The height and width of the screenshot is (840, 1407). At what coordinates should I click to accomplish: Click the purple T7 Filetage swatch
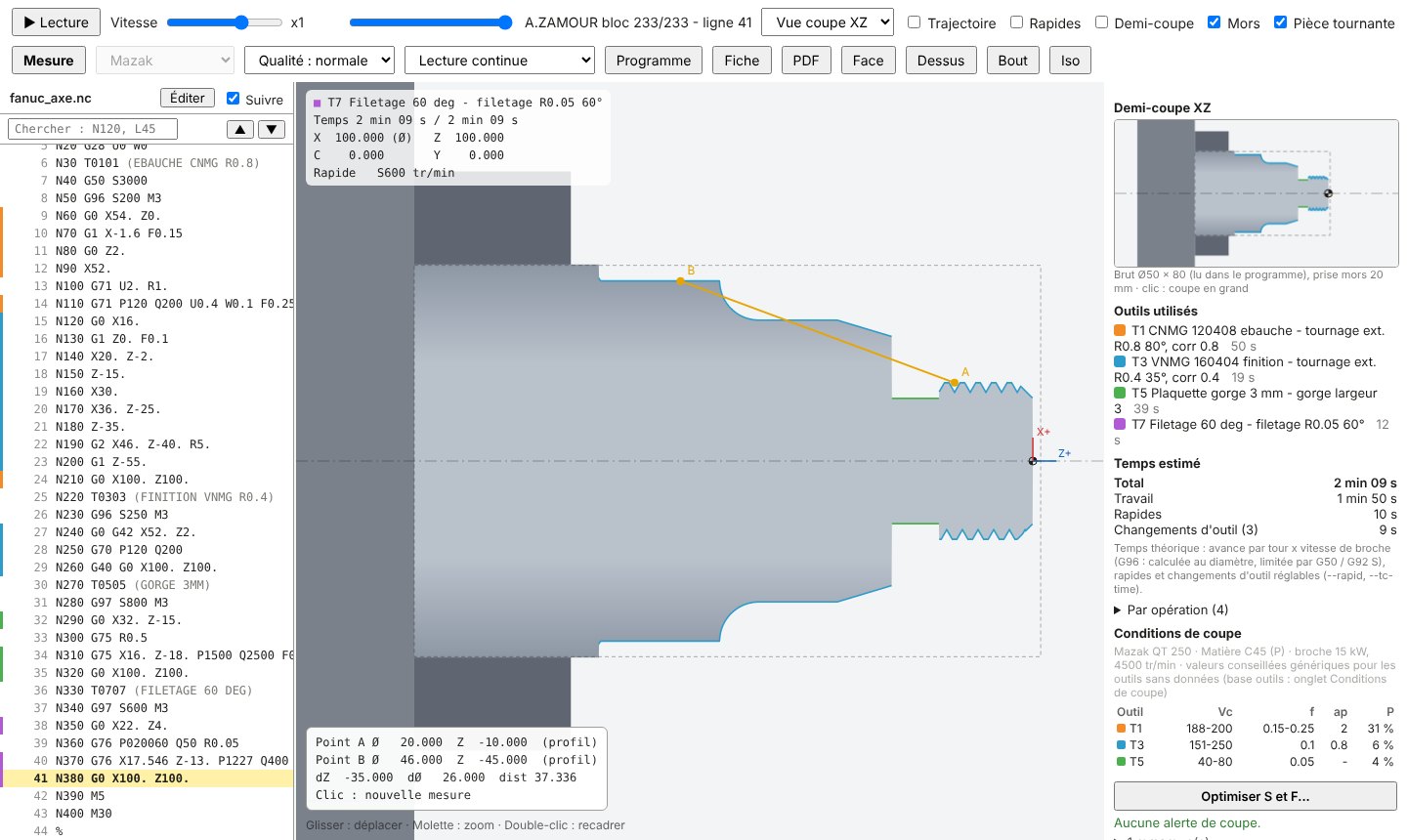click(x=1120, y=425)
